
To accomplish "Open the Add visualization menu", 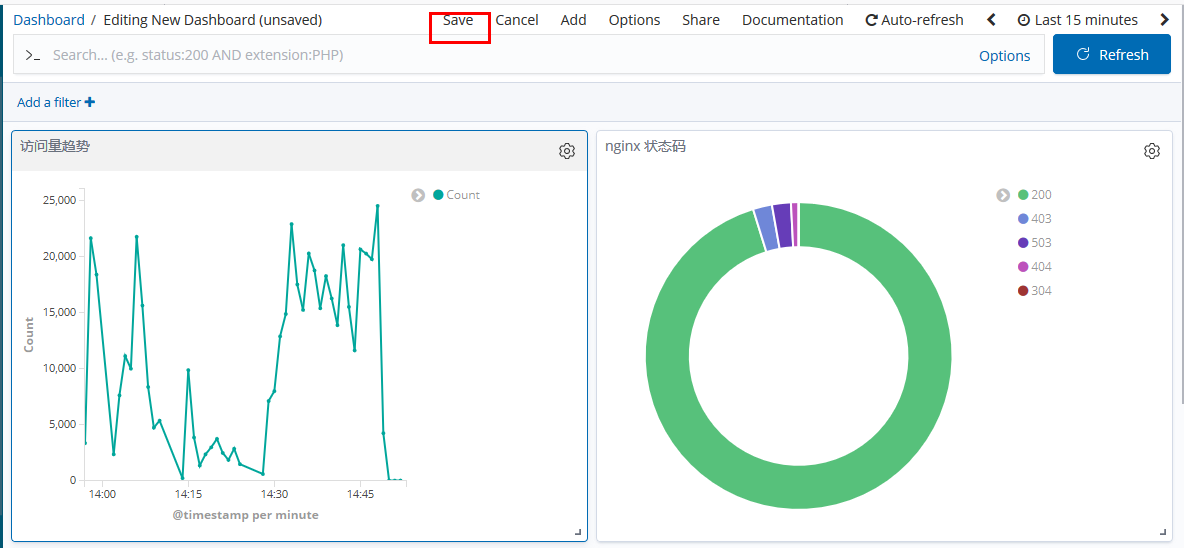I will (574, 20).
